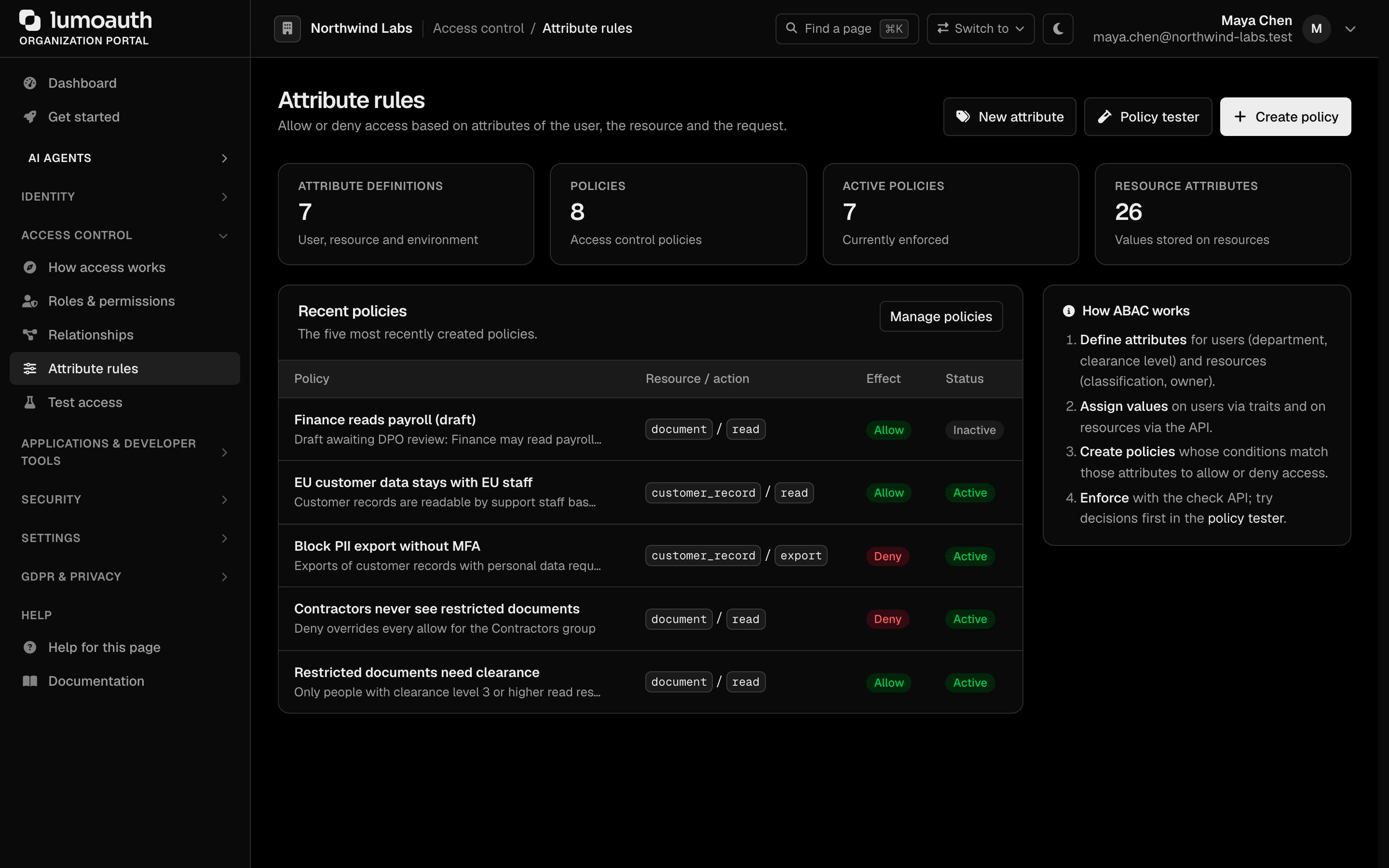Click the Maya Chen avatar circle
Screen dimensions: 1389x868
click(1316, 29)
